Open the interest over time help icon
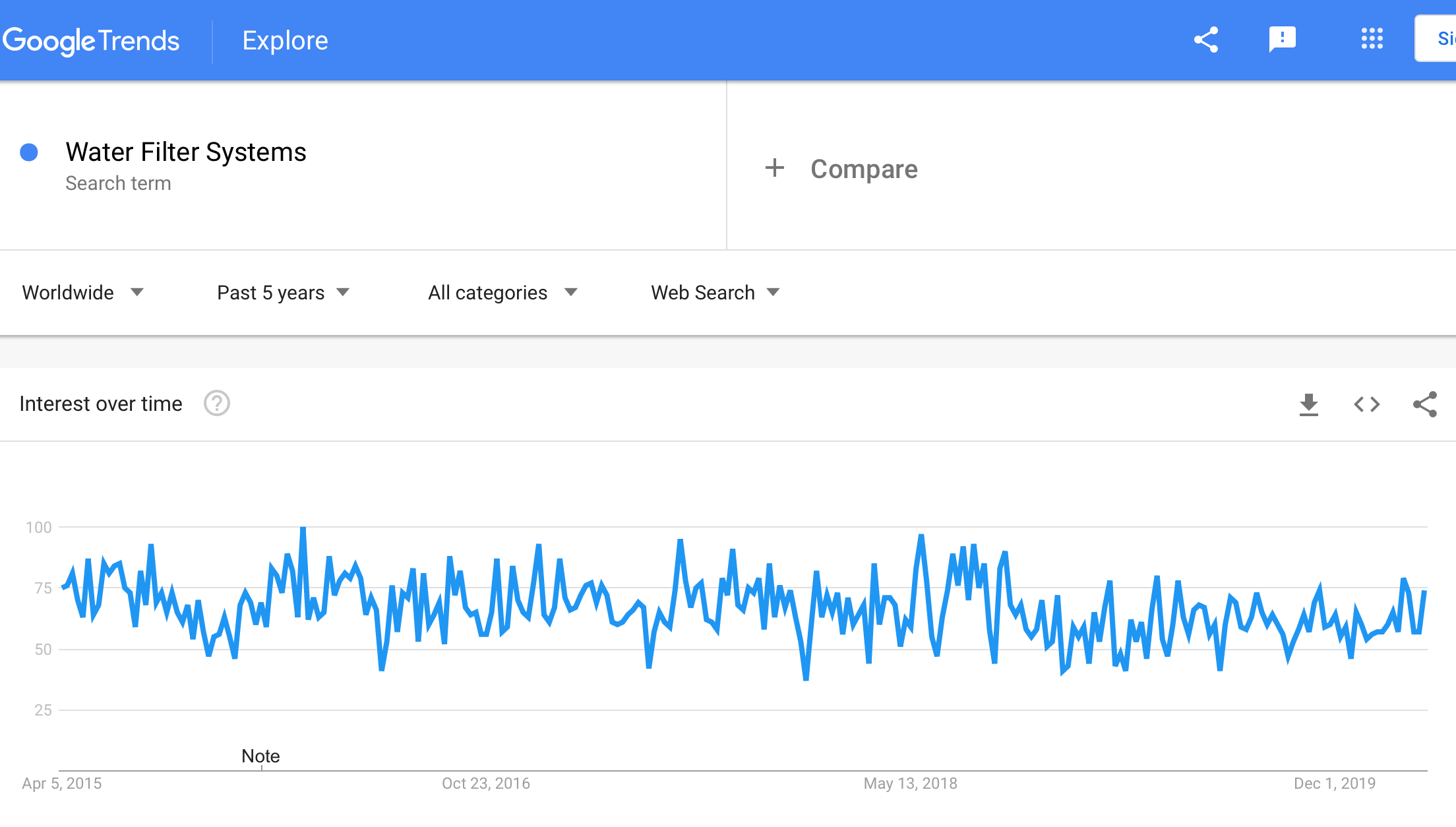This screenshot has height=827, width=1456. [216, 404]
